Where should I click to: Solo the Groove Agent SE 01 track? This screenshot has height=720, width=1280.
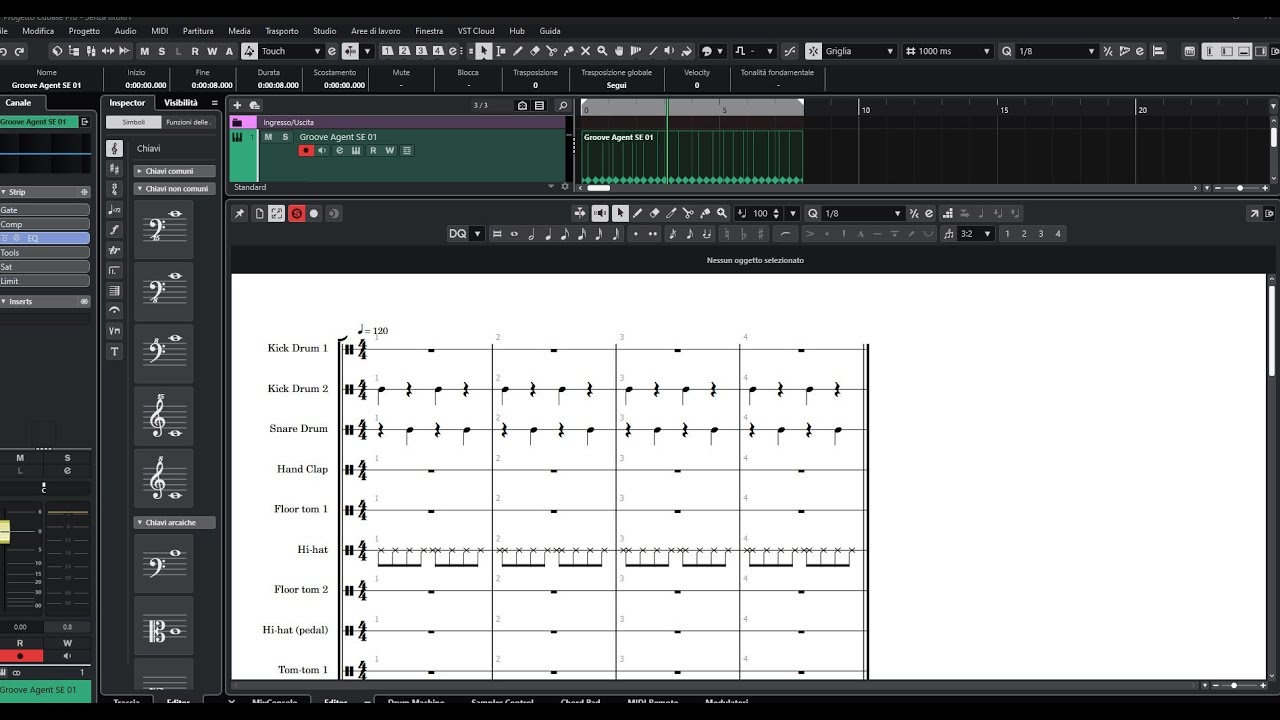click(x=285, y=137)
